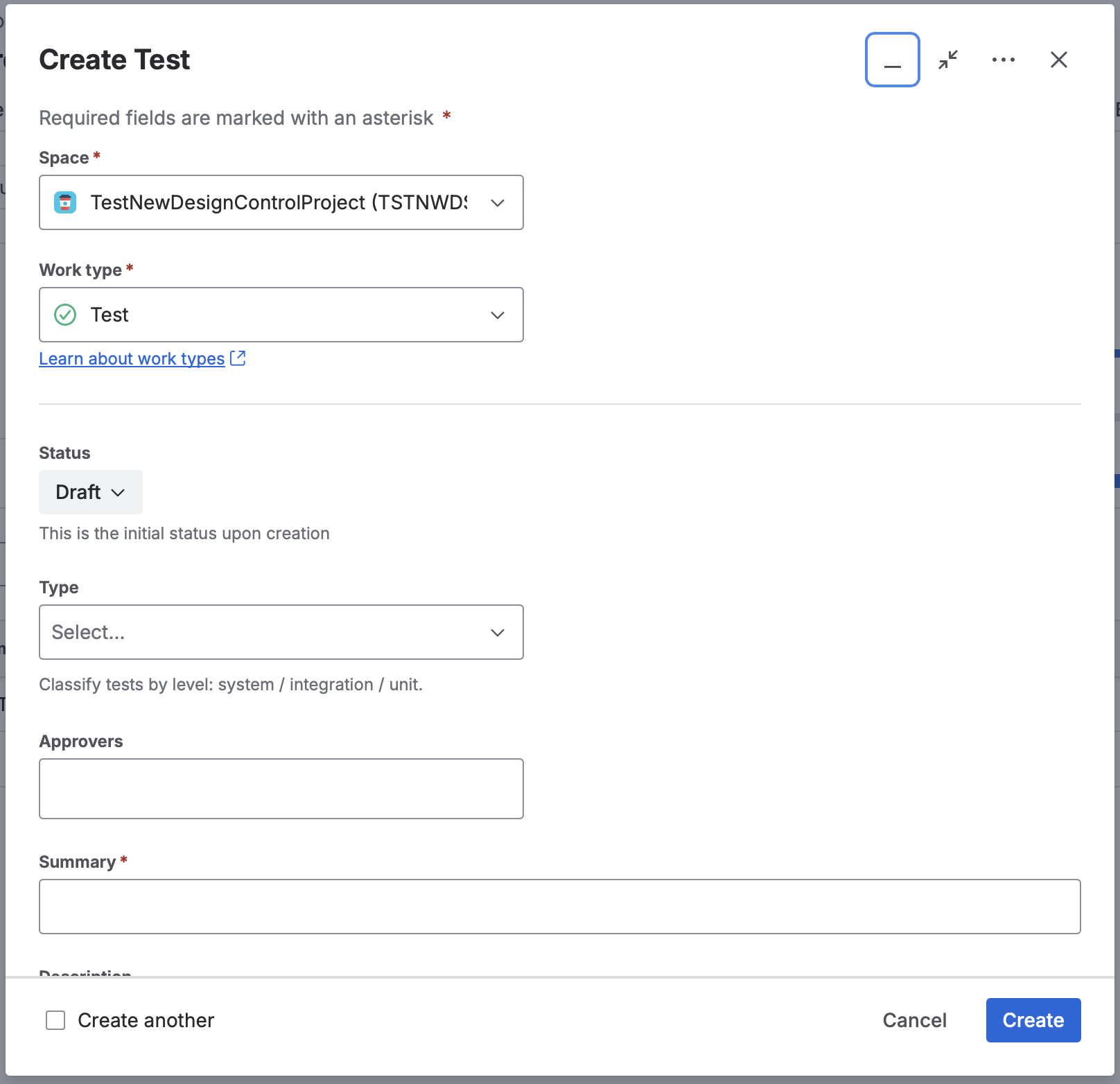Image resolution: width=1120 pixels, height=1084 pixels.
Task: Minimize the Create Test dialog
Action: point(893,60)
